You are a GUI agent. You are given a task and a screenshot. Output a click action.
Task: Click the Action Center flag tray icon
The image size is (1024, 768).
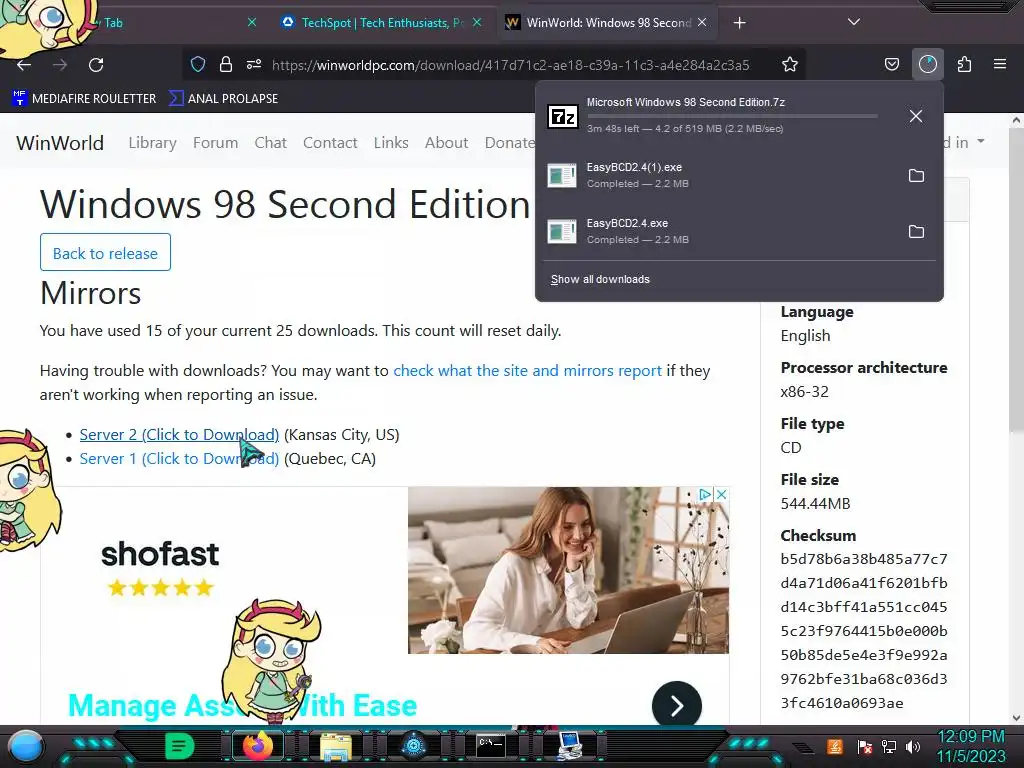point(864,746)
